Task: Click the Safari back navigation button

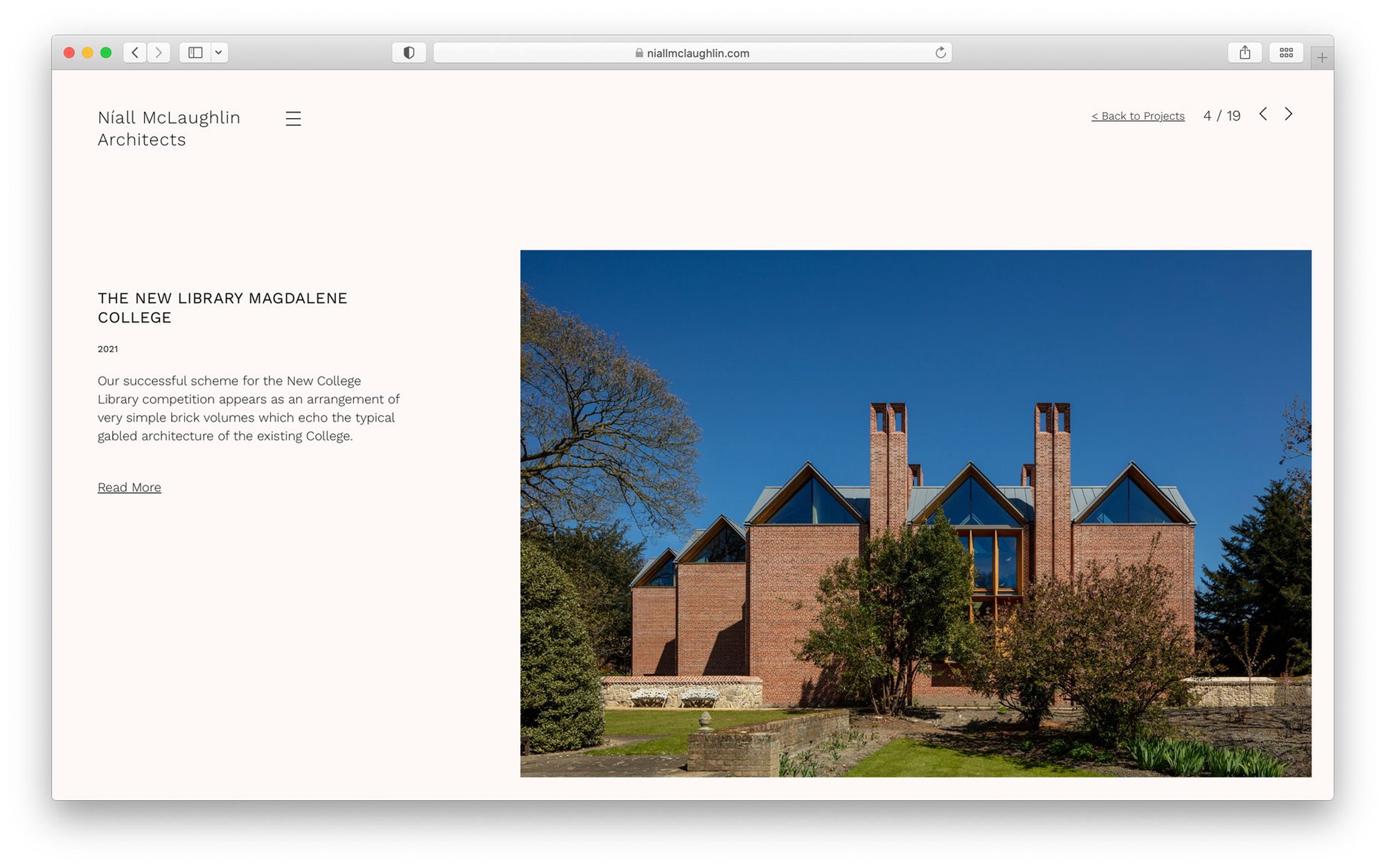Action: (135, 53)
